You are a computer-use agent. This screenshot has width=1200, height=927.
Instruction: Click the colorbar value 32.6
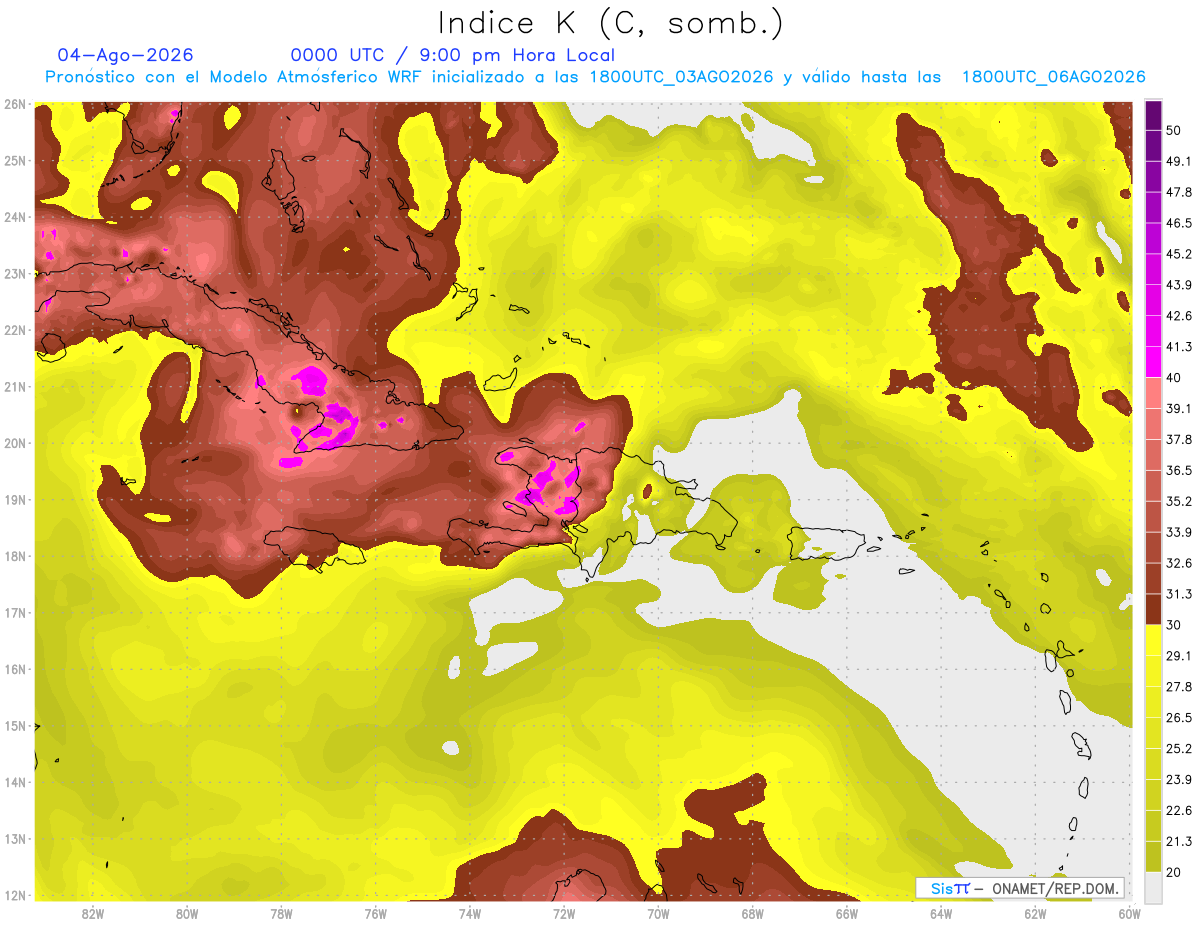[1179, 563]
